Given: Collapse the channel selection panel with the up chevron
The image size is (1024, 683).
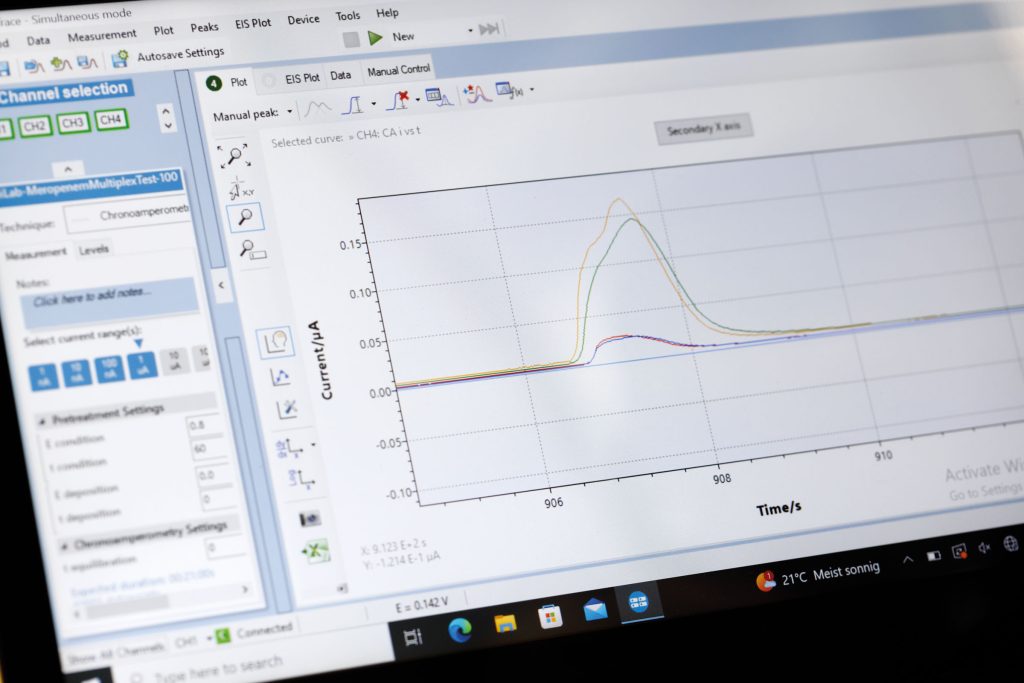Looking at the screenshot, I should tap(68, 169).
